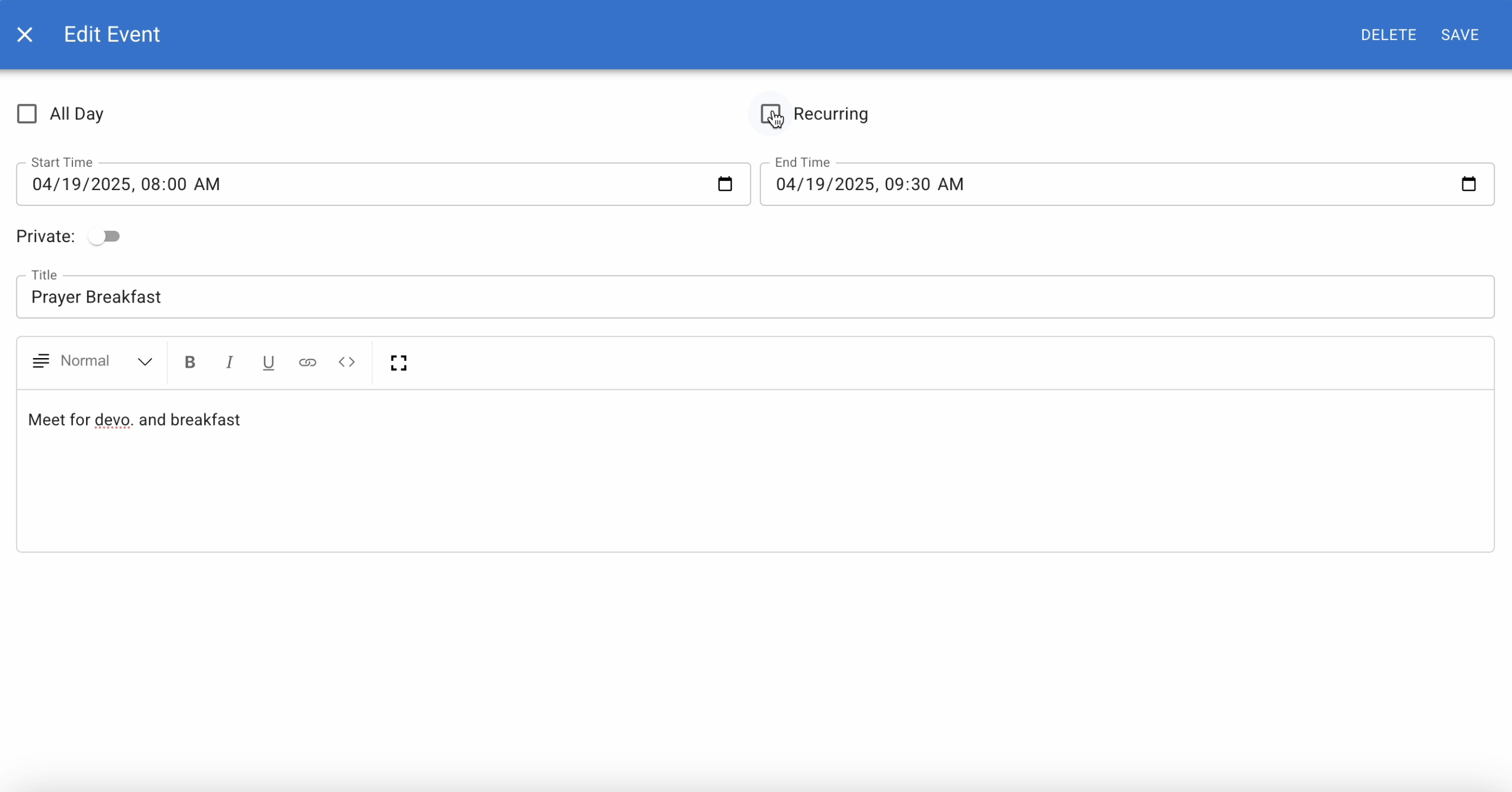Toggle italic text formatting

click(230, 362)
